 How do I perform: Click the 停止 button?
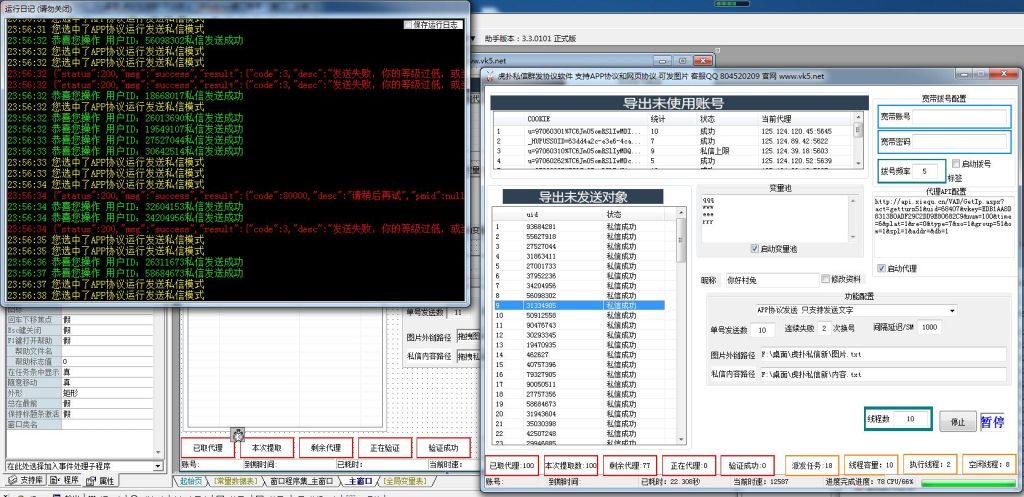pos(958,422)
